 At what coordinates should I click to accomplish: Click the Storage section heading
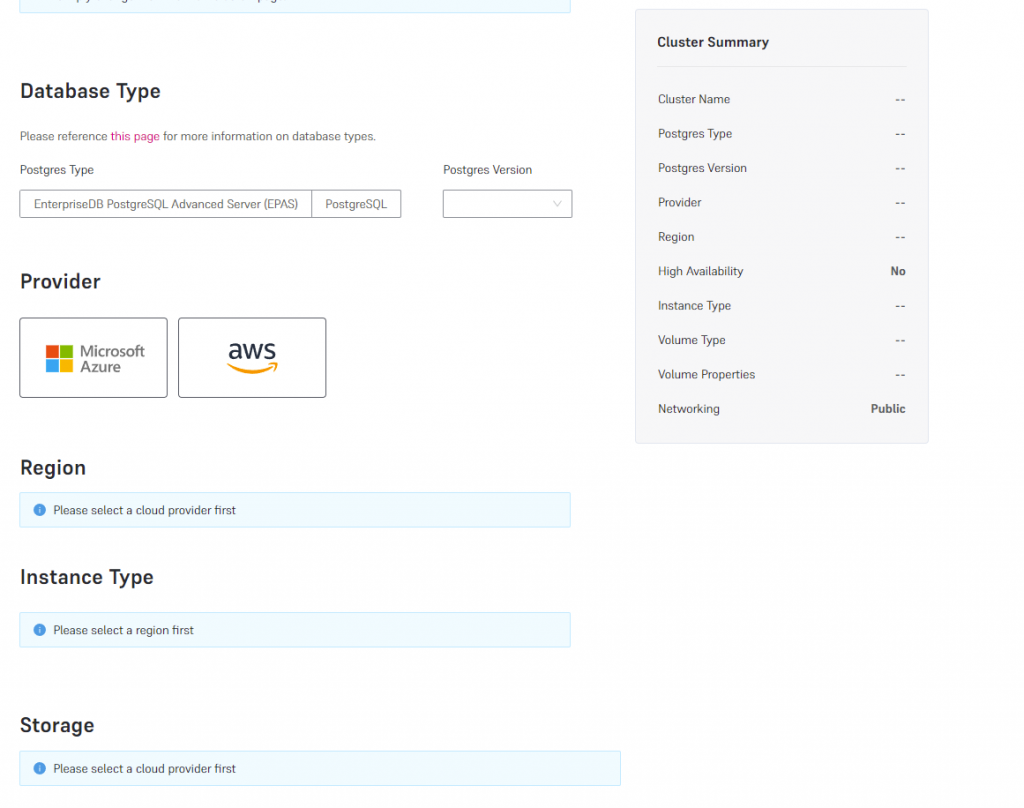57,725
